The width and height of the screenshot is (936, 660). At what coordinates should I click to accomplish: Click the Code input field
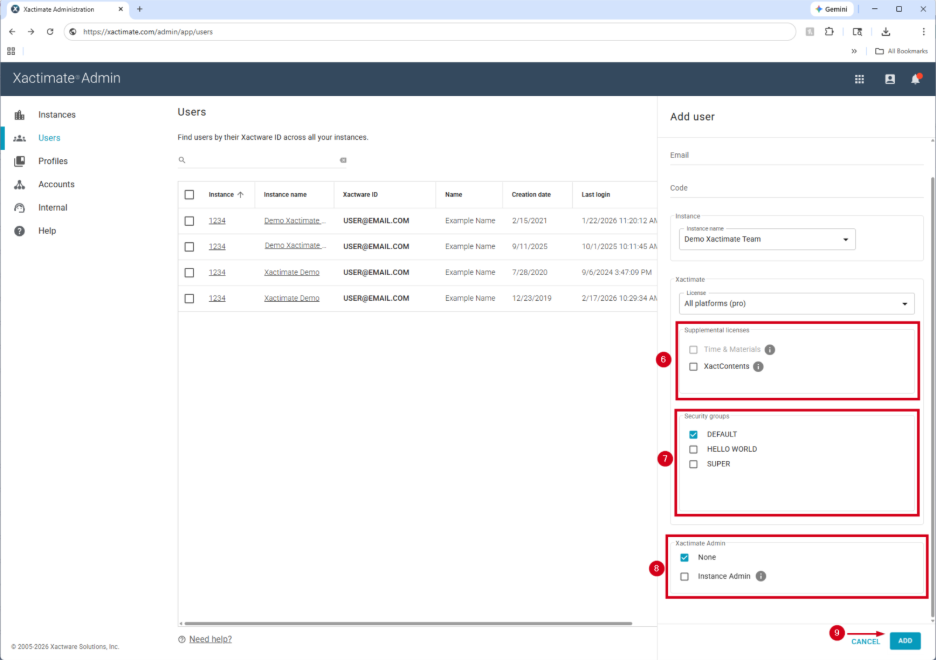click(x=796, y=188)
